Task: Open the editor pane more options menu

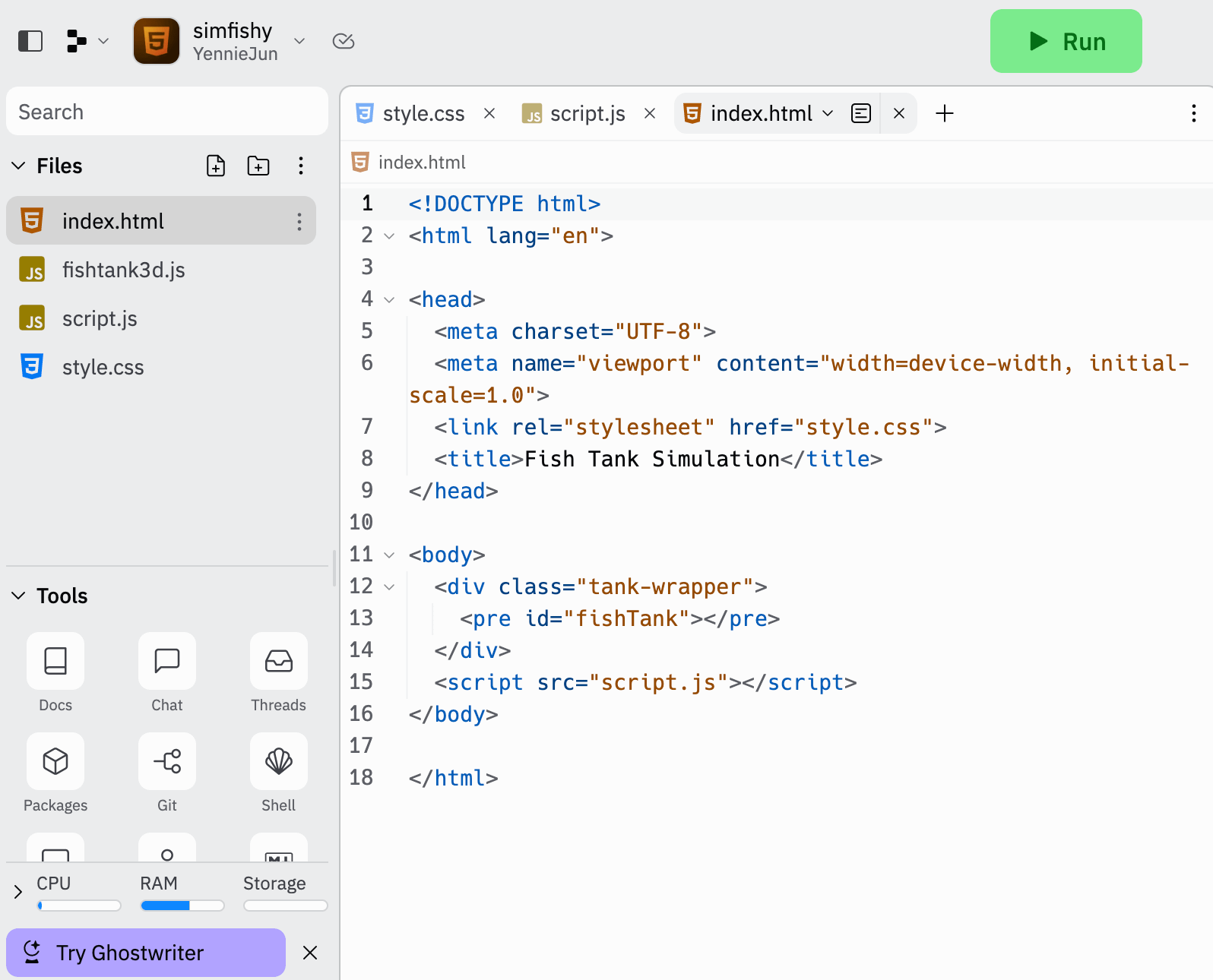Action: point(1194,113)
